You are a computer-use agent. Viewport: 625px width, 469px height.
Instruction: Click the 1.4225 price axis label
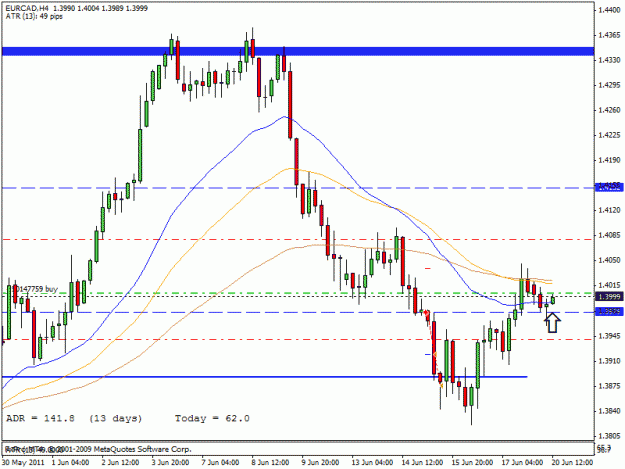pos(609,135)
